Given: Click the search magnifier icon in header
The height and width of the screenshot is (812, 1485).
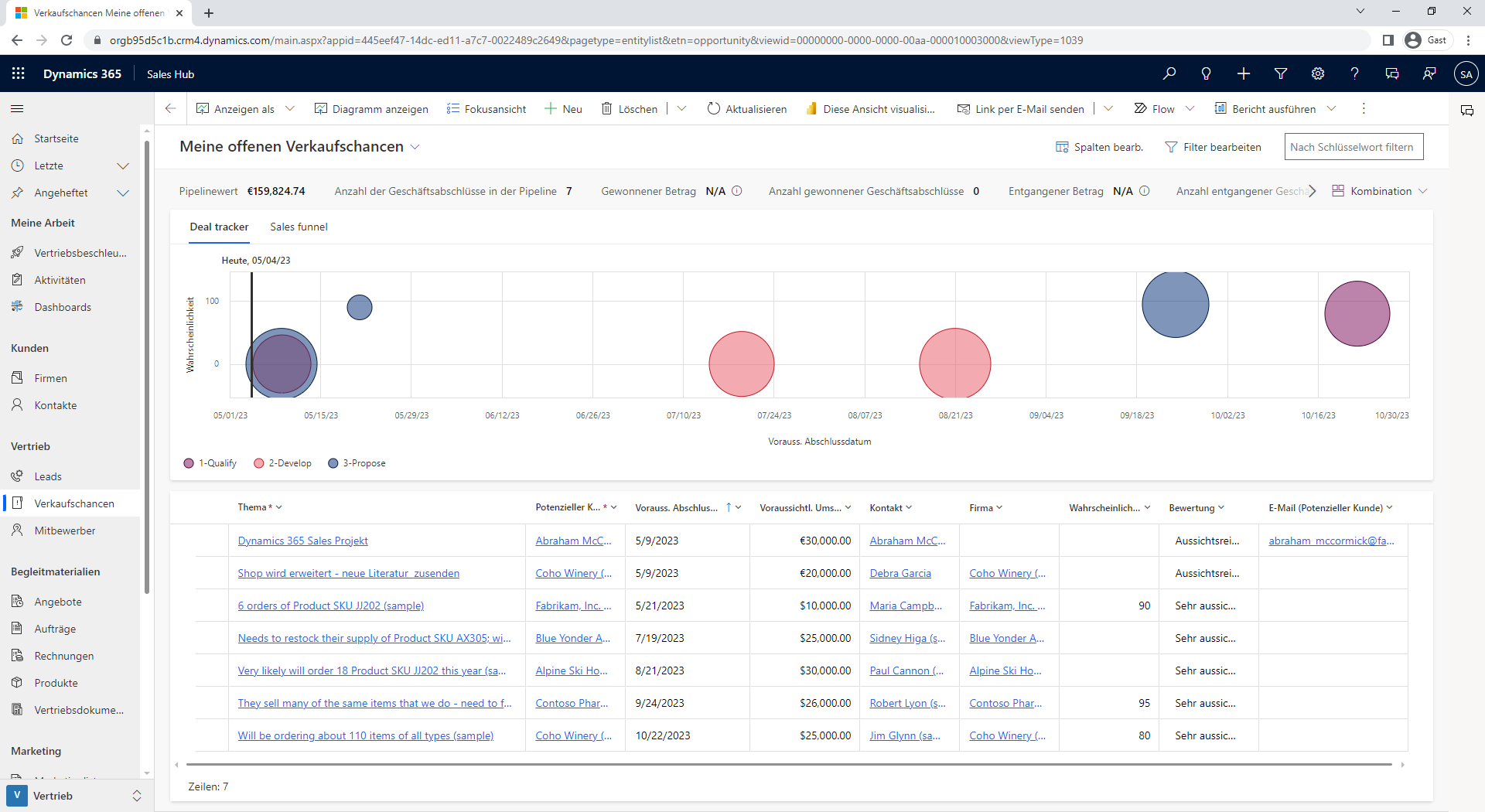Looking at the screenshot, I should pyautogui.click(x=1169, y=73).
